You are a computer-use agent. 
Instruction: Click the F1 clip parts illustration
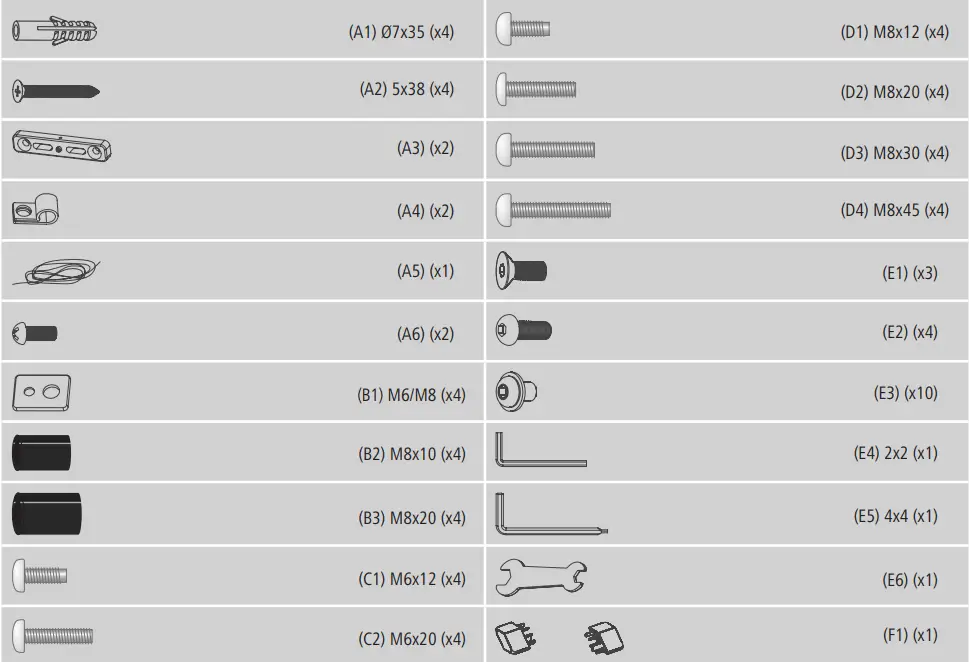click(x=560, y=636)
